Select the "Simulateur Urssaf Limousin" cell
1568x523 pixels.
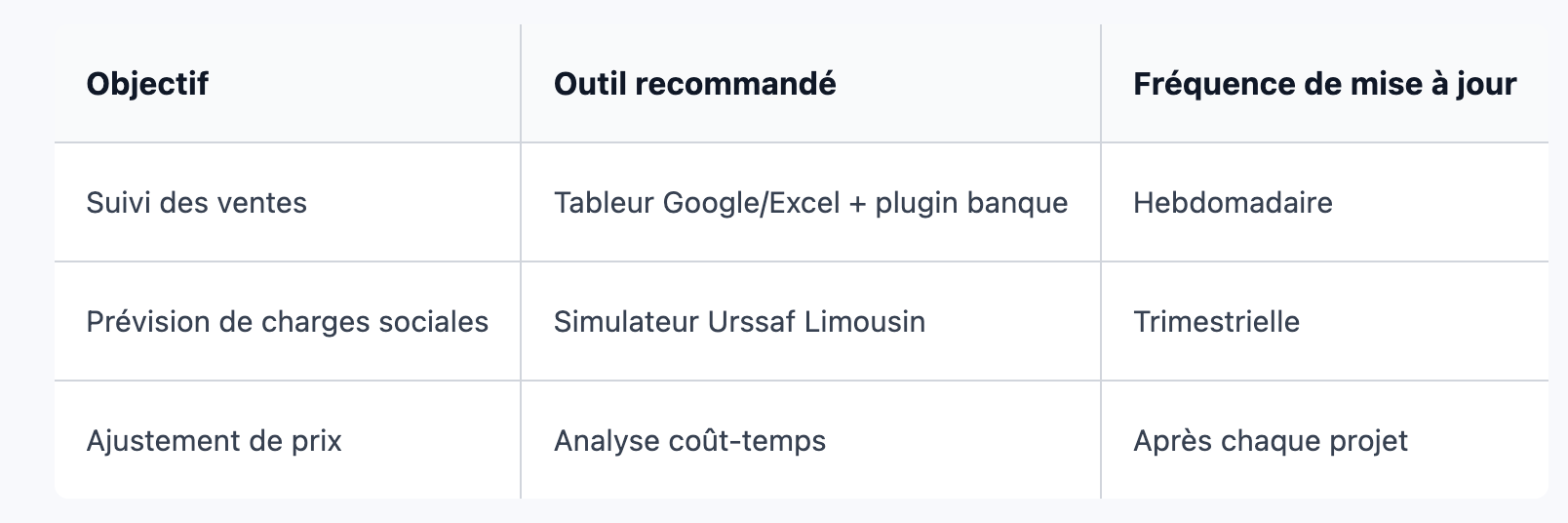(810, 322)
